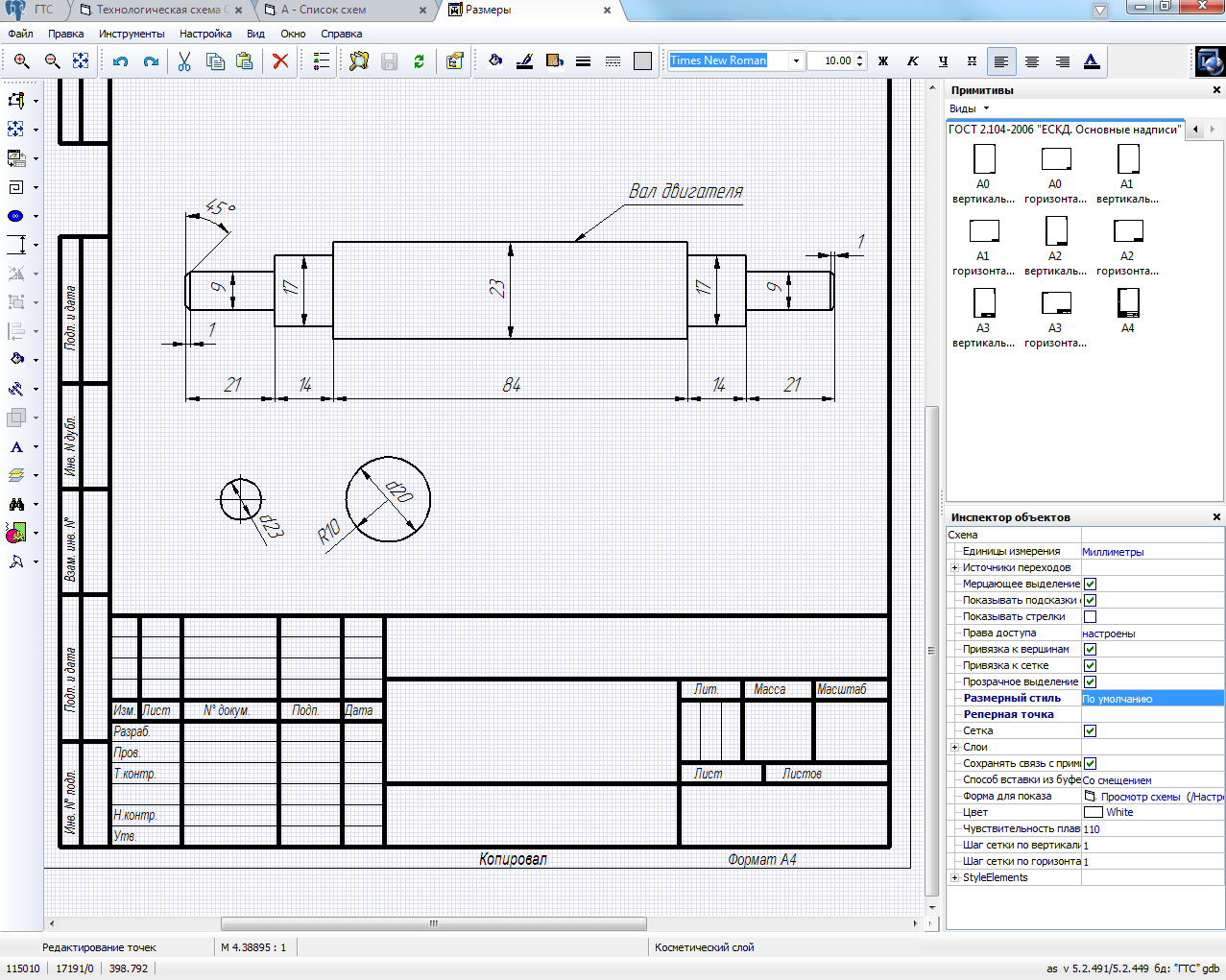Switch to the Технологическая схема tab
Viewport: 1226px width, 980px height.
(158, 10)
